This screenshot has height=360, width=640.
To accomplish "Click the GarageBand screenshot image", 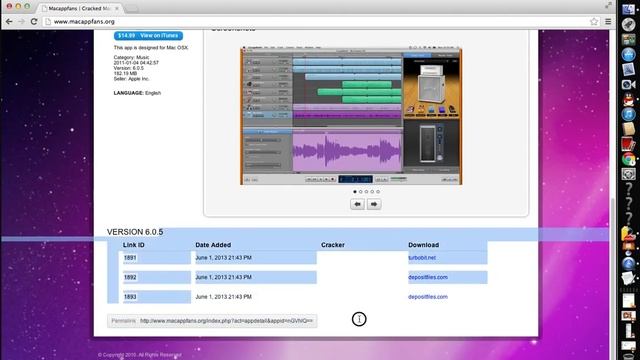I will pos(351,116).
